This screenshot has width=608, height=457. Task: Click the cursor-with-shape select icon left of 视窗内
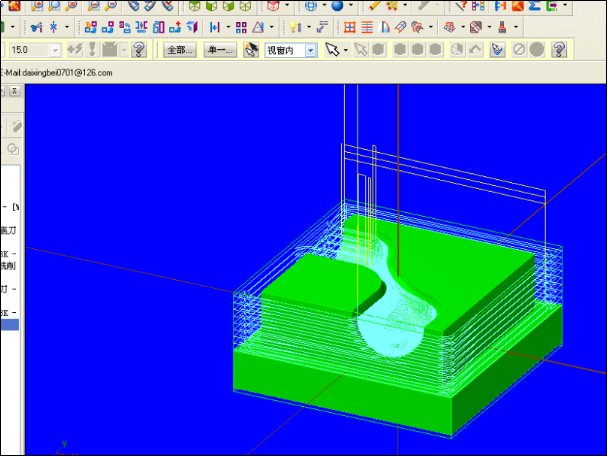(x=251, y=49)
